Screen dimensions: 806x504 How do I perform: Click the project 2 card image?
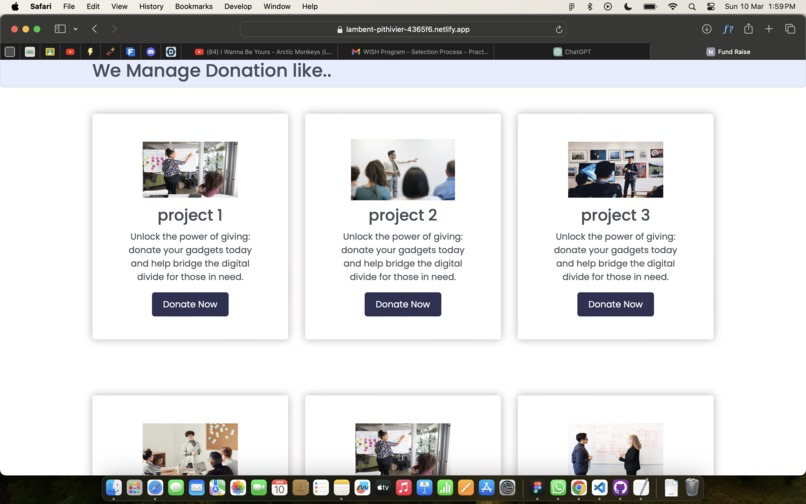coord(403,169)
